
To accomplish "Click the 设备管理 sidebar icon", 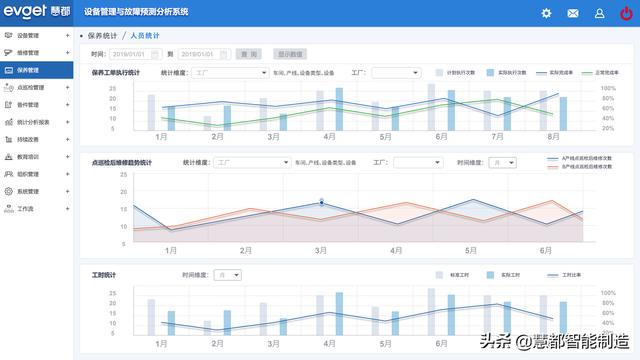I will click(x=9, y=36).
